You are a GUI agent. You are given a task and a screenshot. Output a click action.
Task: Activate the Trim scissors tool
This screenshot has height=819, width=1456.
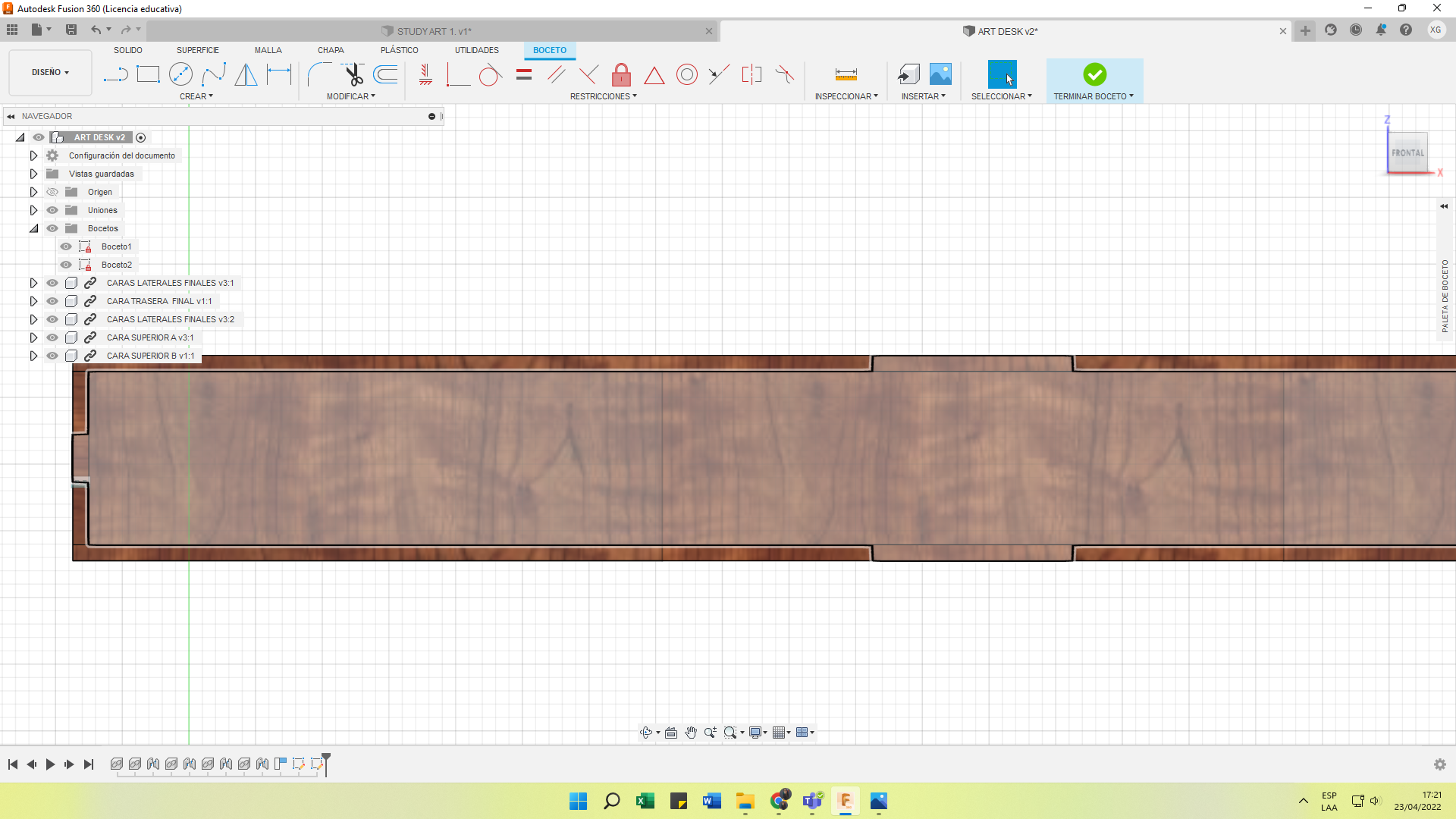click(x=353, y=74)
